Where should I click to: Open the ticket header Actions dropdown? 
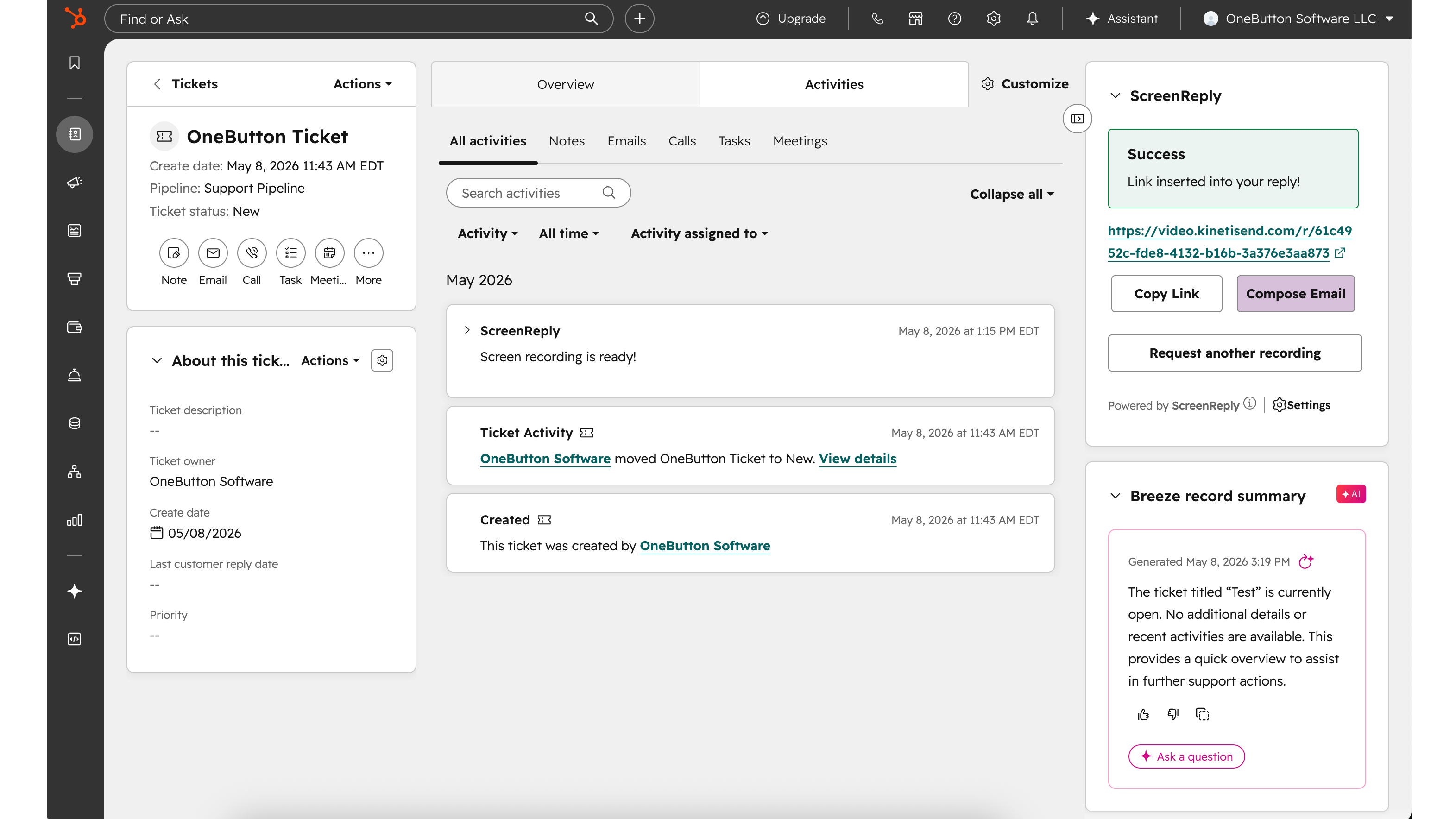362,84
